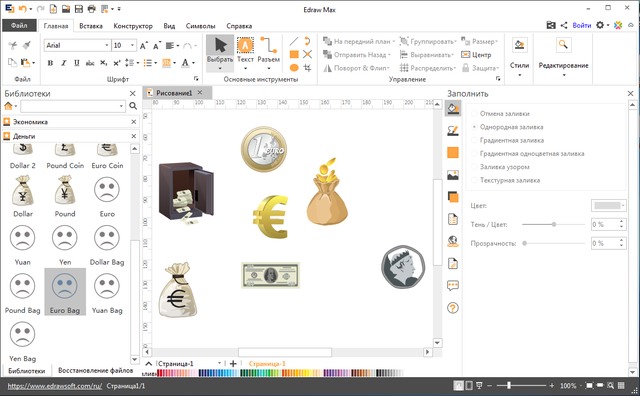The height and width of the screenshot is (396, 640).
Task: Close the Экономика library
Action: [133, 122]
